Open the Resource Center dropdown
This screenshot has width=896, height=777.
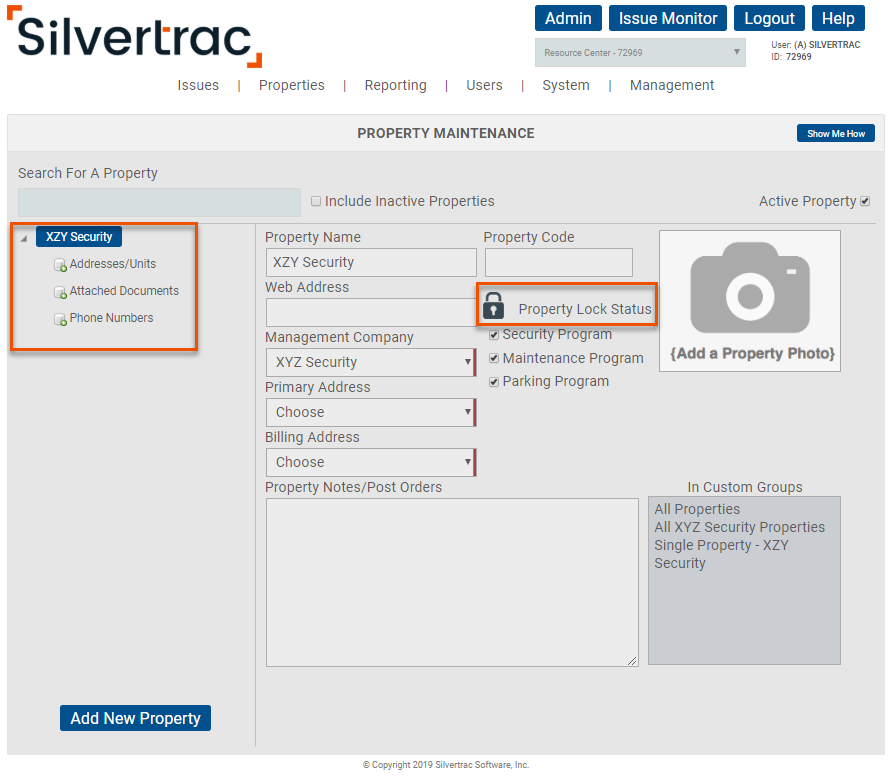(x=640, y=53)
